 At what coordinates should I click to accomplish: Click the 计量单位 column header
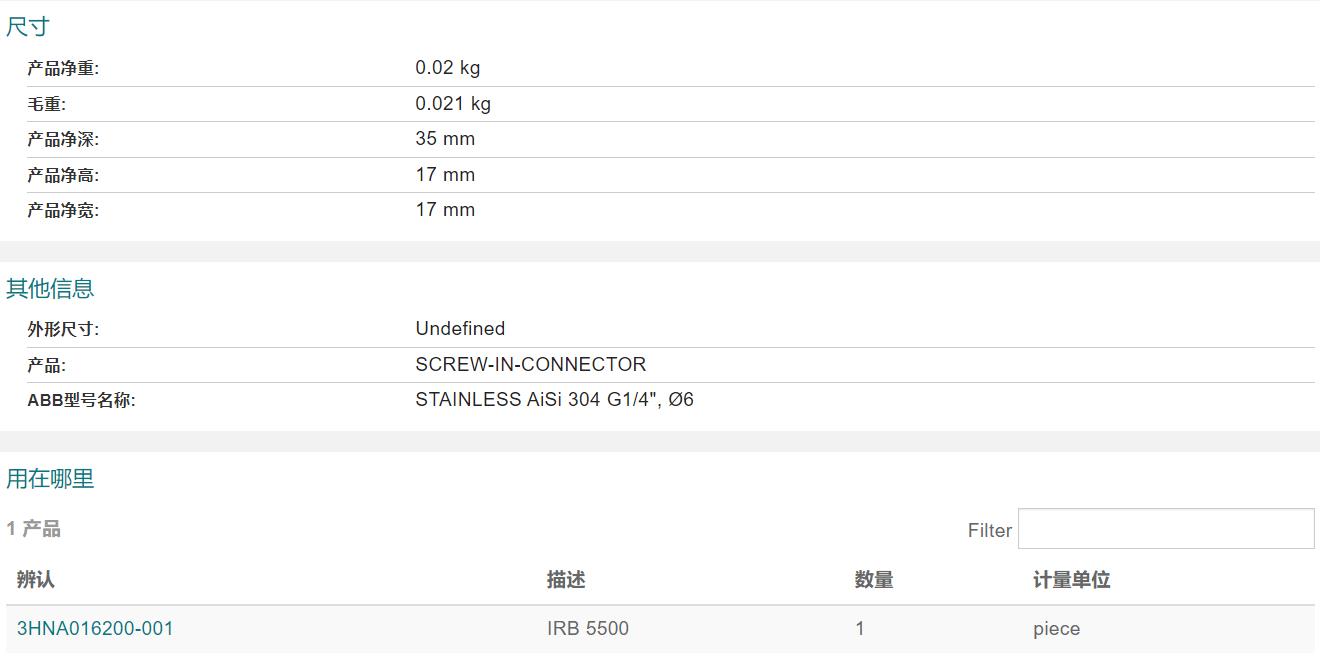(x=1072, y=580)
